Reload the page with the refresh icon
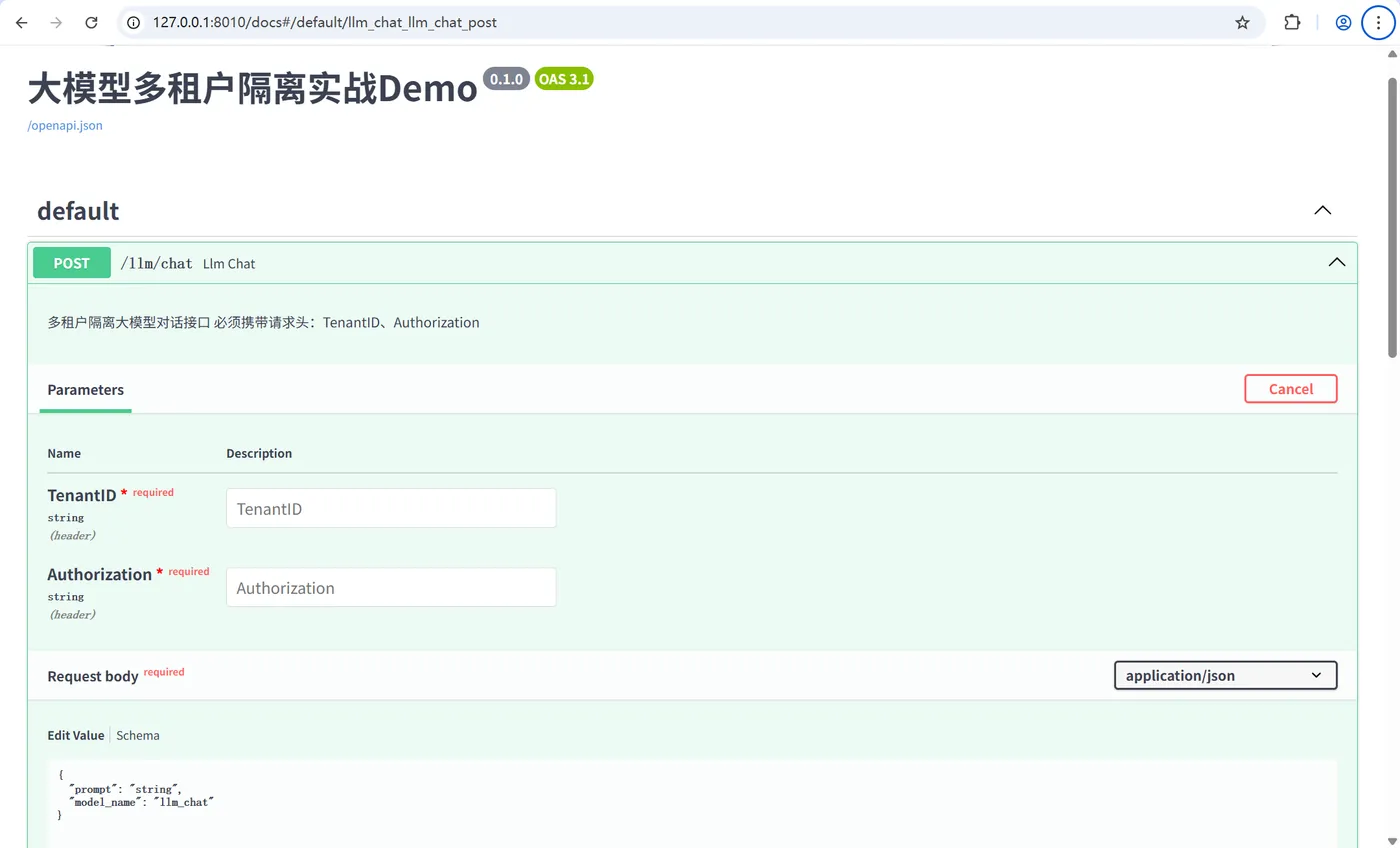1400x848 pixels. [92, 22]
